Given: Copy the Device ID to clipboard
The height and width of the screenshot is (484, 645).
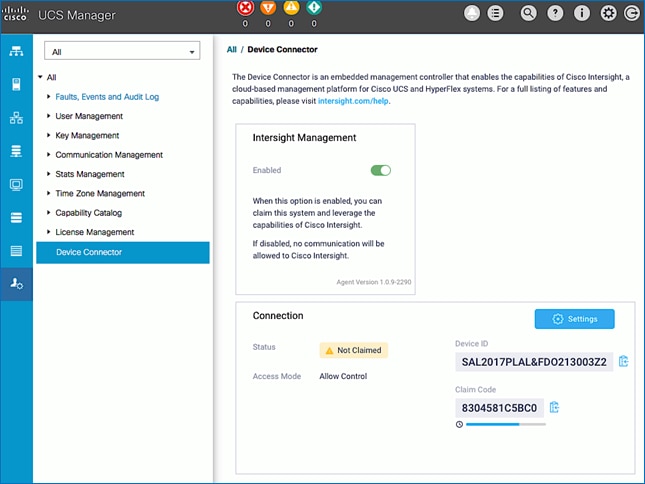Looking at the screenshot, I should pyautogui.click(x=624, y=361).
